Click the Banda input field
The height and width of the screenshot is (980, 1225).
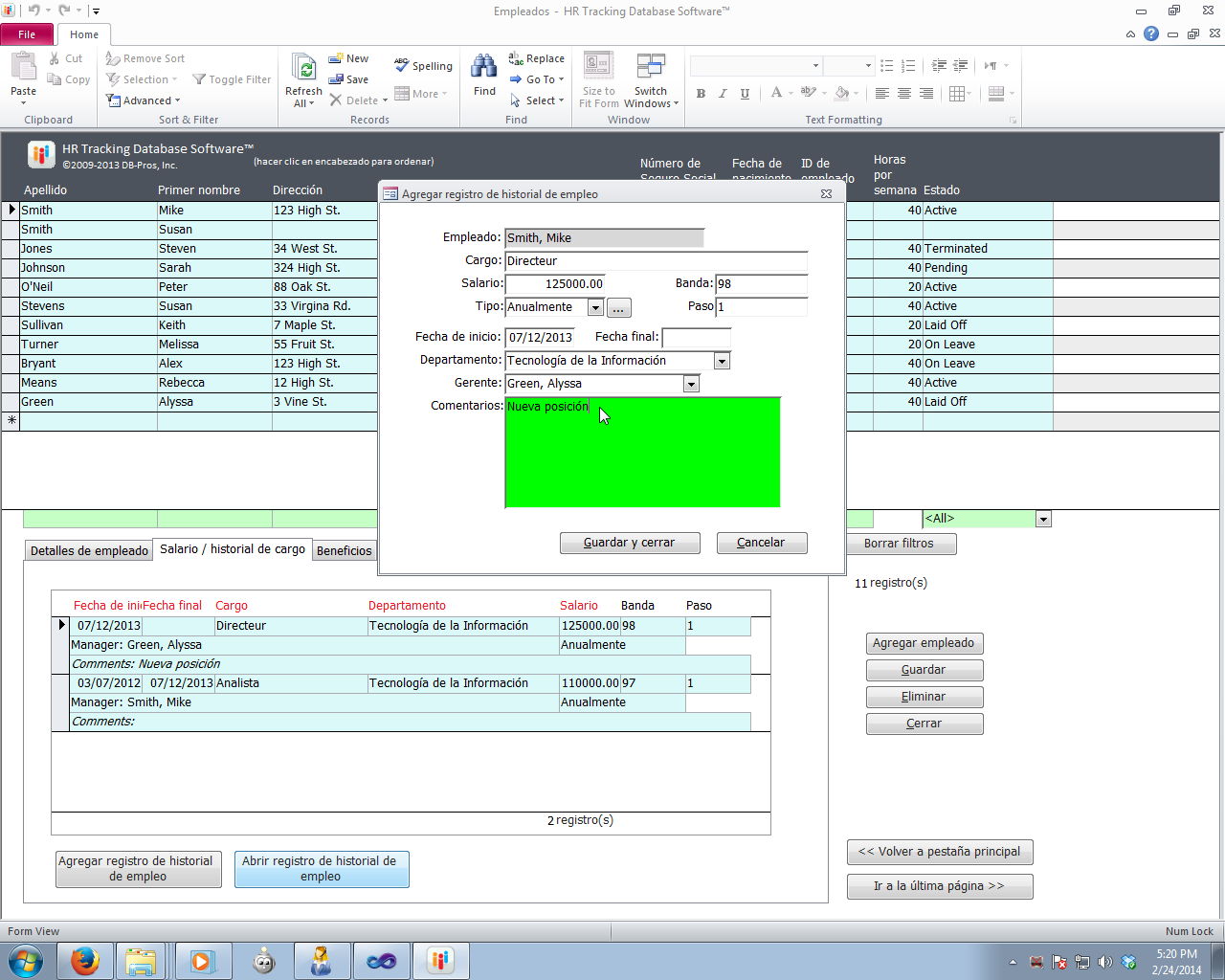(762, 284)
